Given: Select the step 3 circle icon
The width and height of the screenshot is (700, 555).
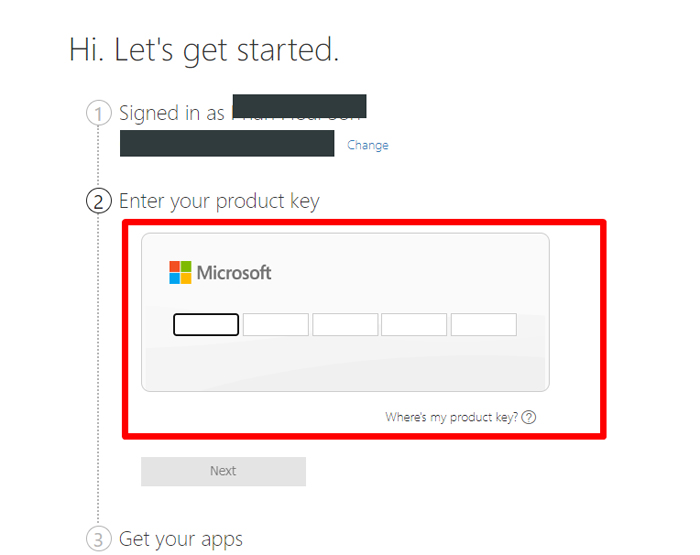Looking at the screenshot, I should pos(99,539).
